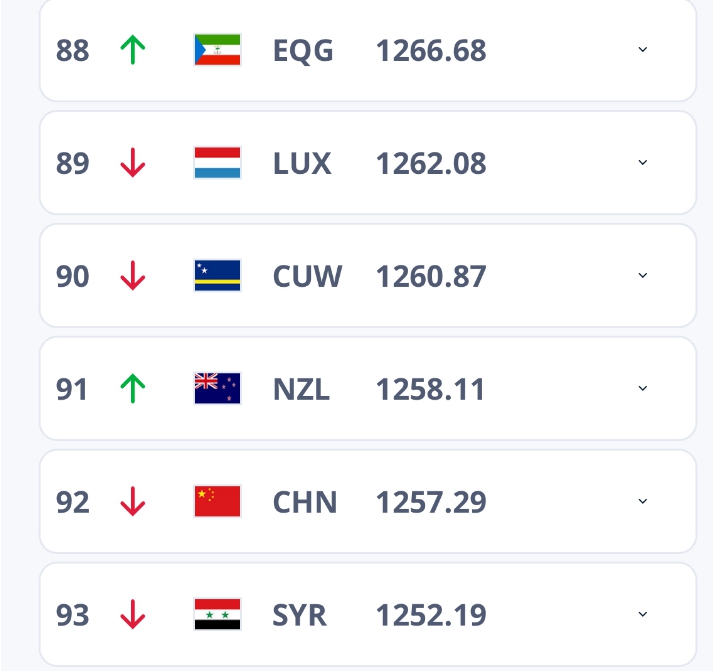Click the Equatorial Guinea flag icon

(217, 50)
